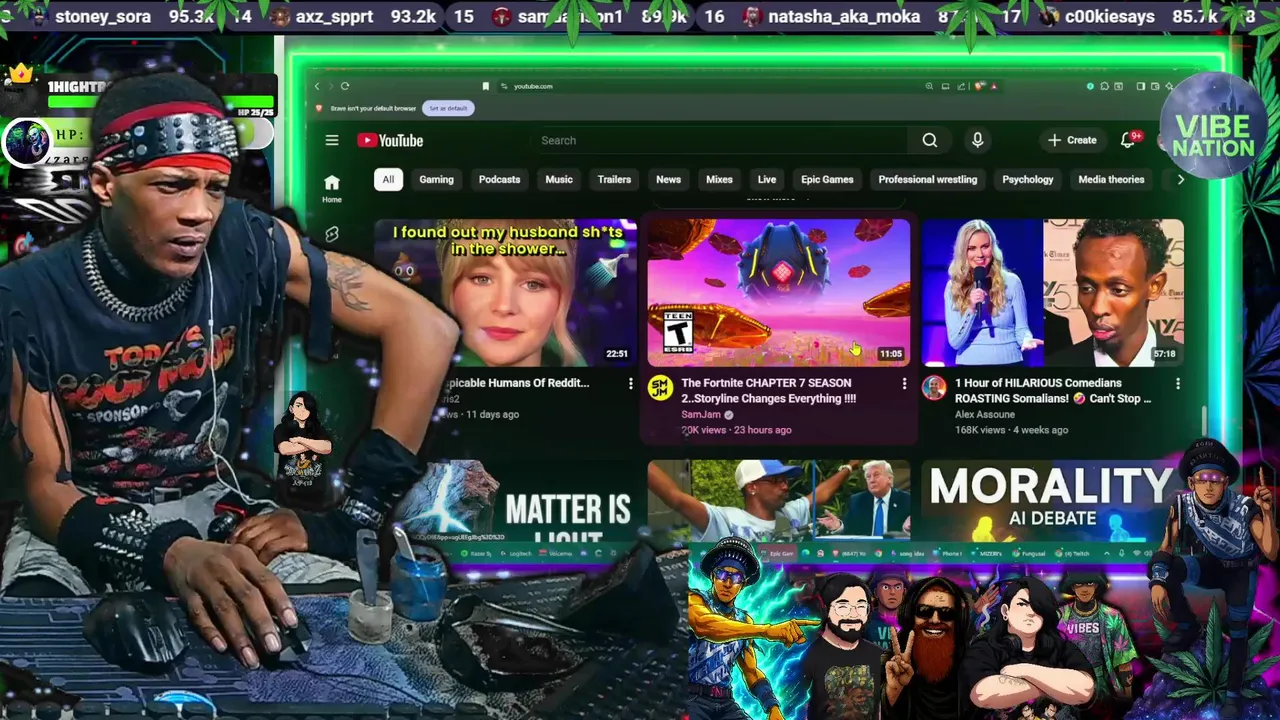
Task: Open Razer Synapse taskbar item
Action: click(475, 553)
